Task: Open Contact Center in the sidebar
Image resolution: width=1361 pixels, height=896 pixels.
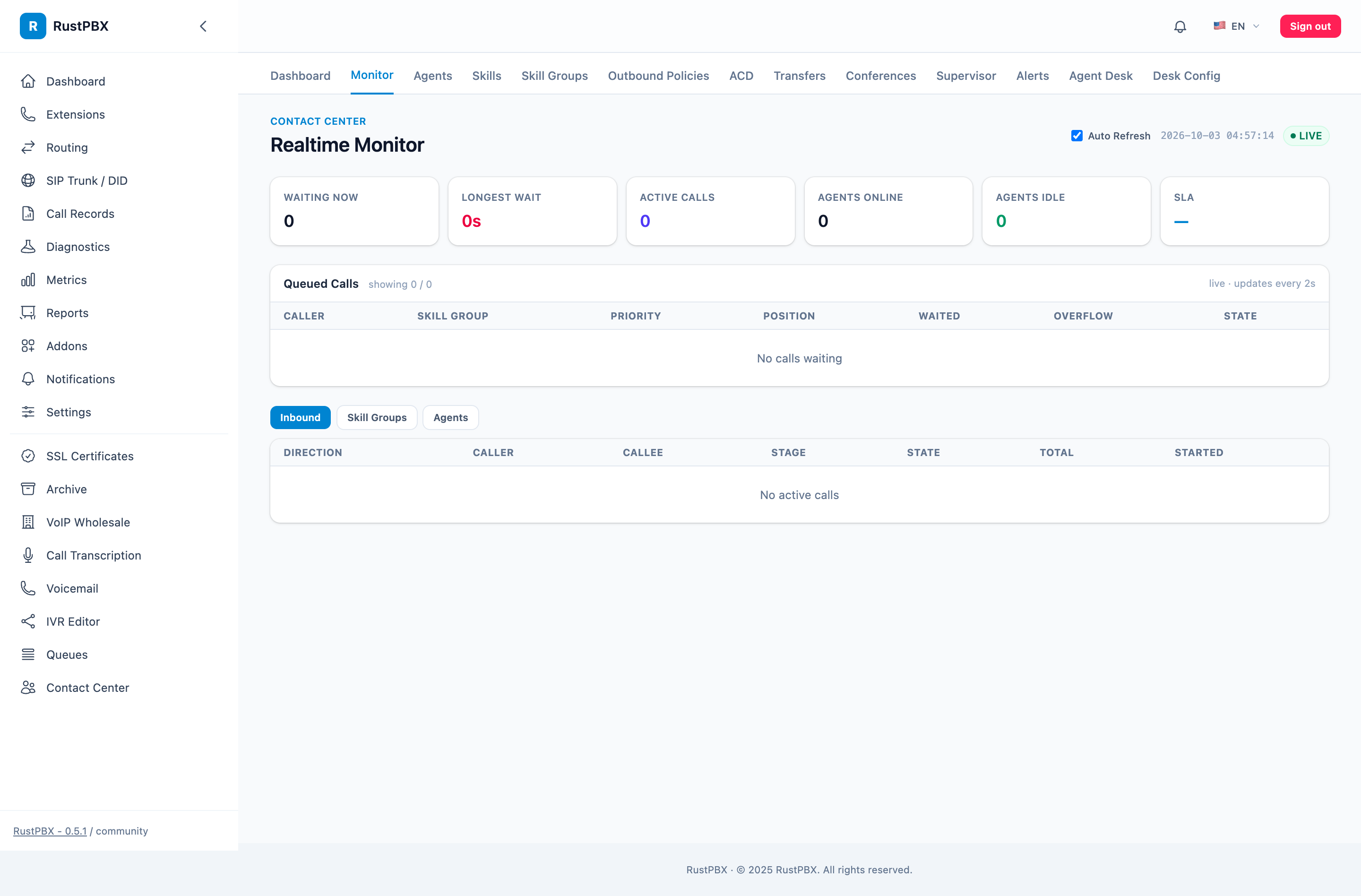Action: (87, 687)
